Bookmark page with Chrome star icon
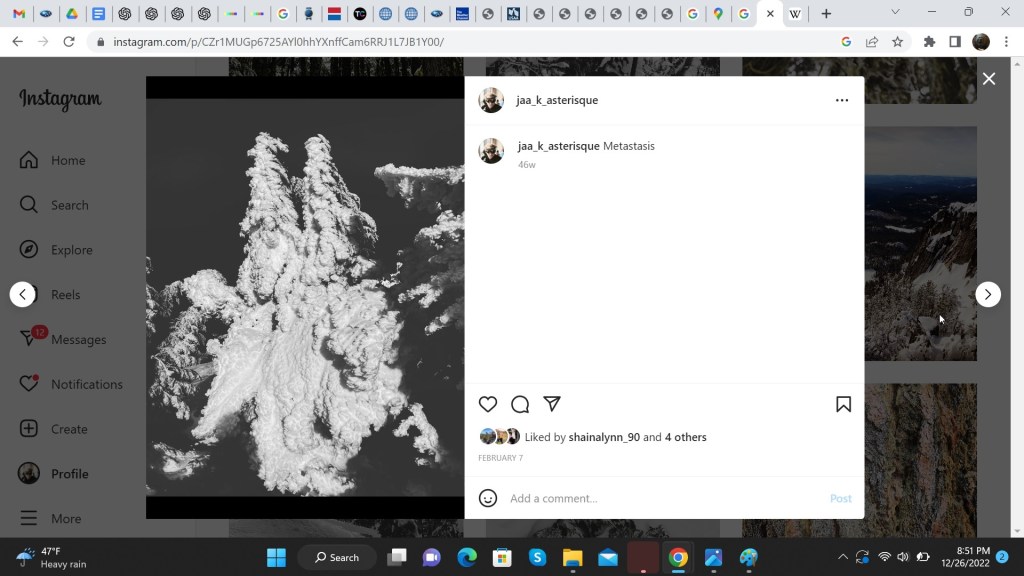The image size is (1024, 576). (897, 42)
